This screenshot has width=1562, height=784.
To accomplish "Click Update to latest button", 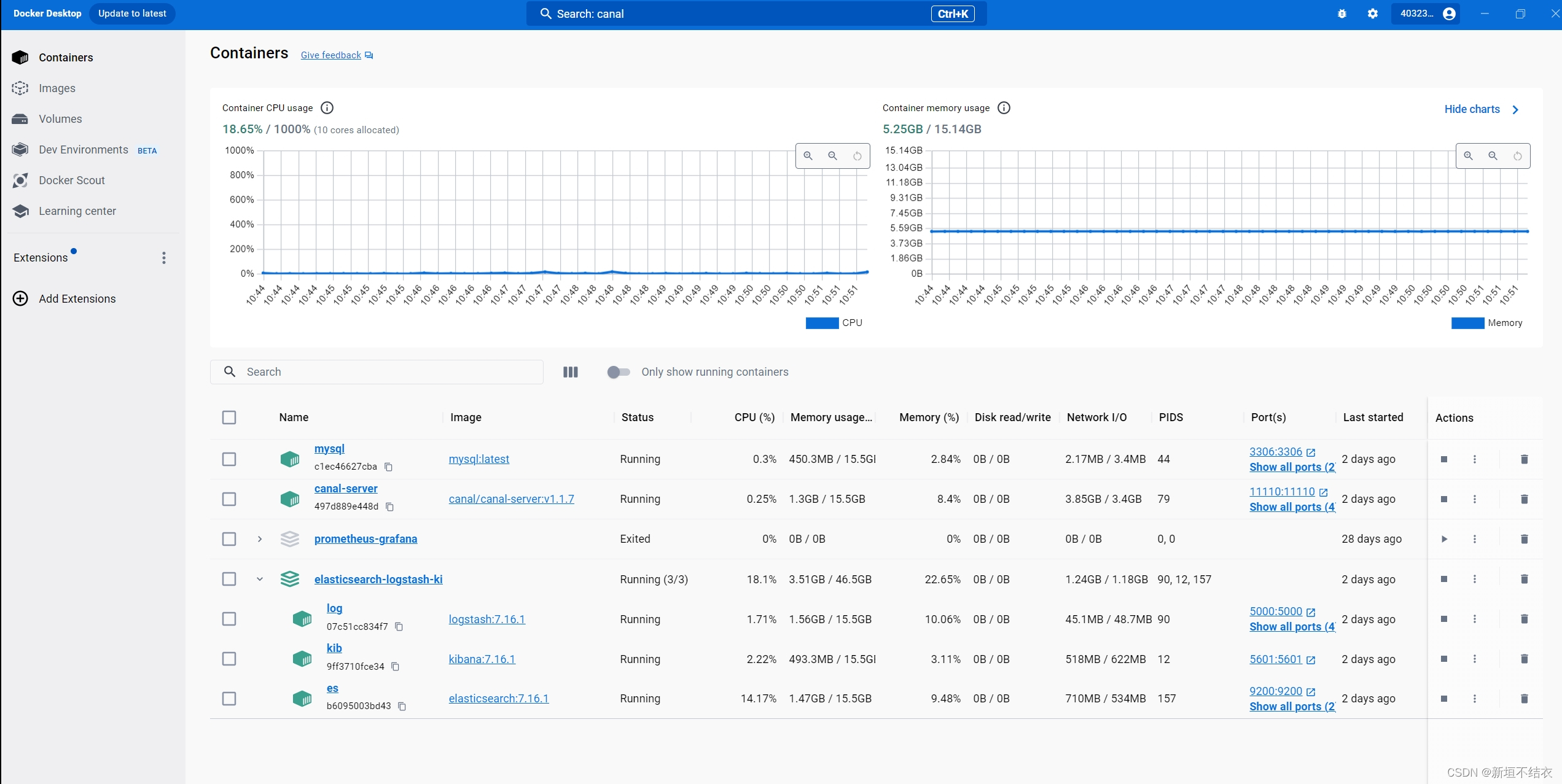I will 132,14.
